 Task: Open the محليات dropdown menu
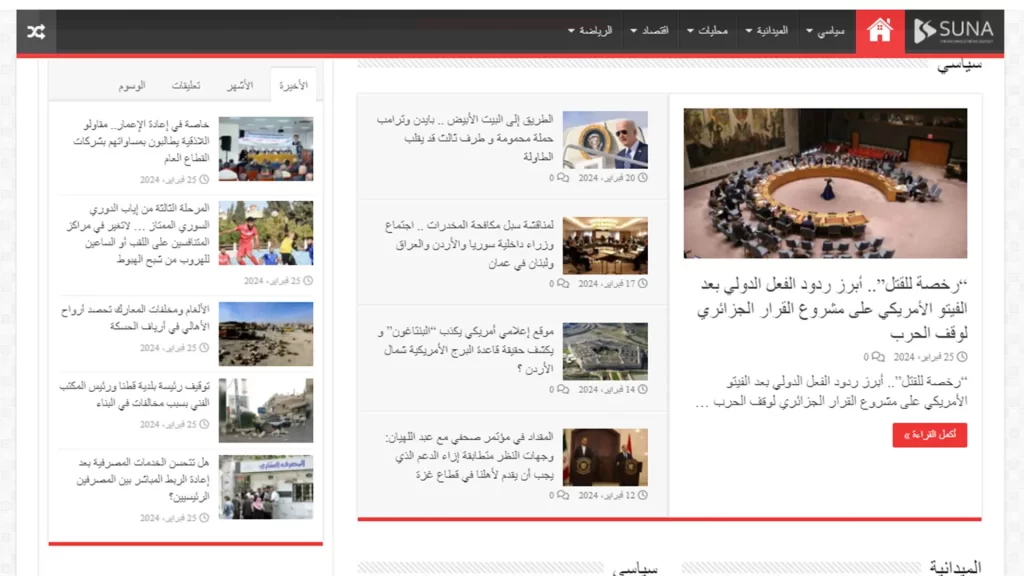707,31
